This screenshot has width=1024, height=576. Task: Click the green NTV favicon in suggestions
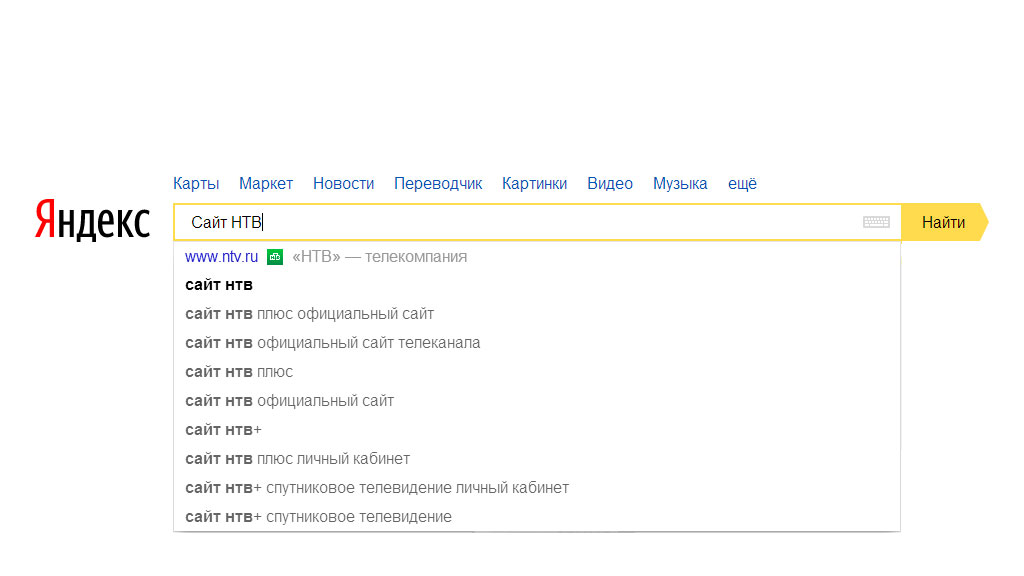(275, 257)
